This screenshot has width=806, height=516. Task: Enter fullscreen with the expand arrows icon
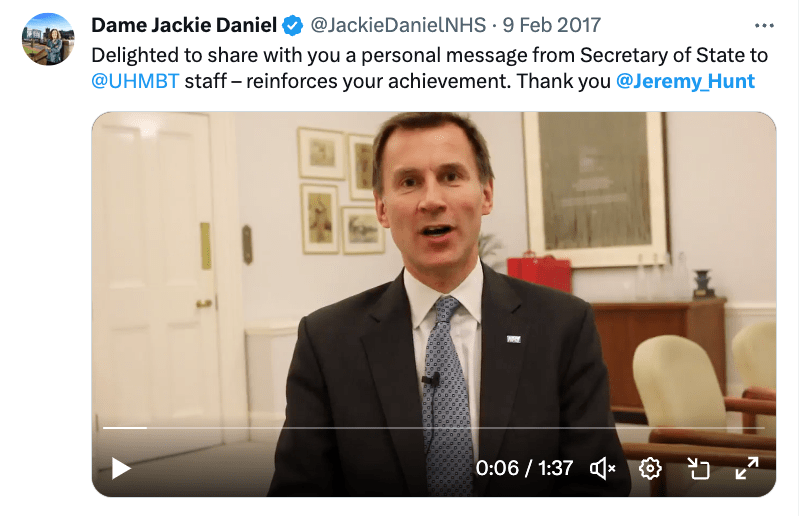pos(746,468)
